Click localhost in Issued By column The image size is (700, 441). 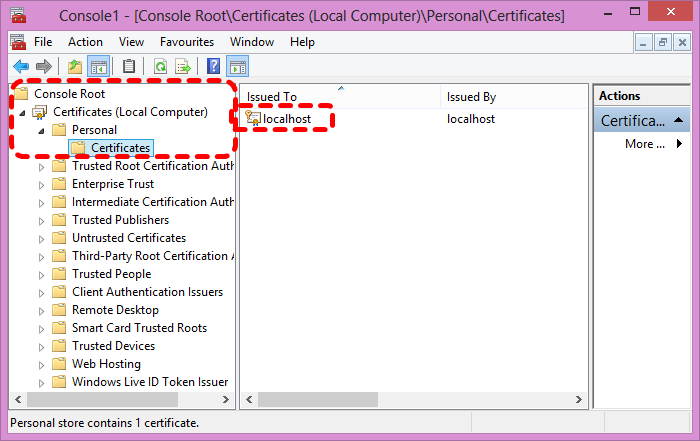[x=471, y=119]
